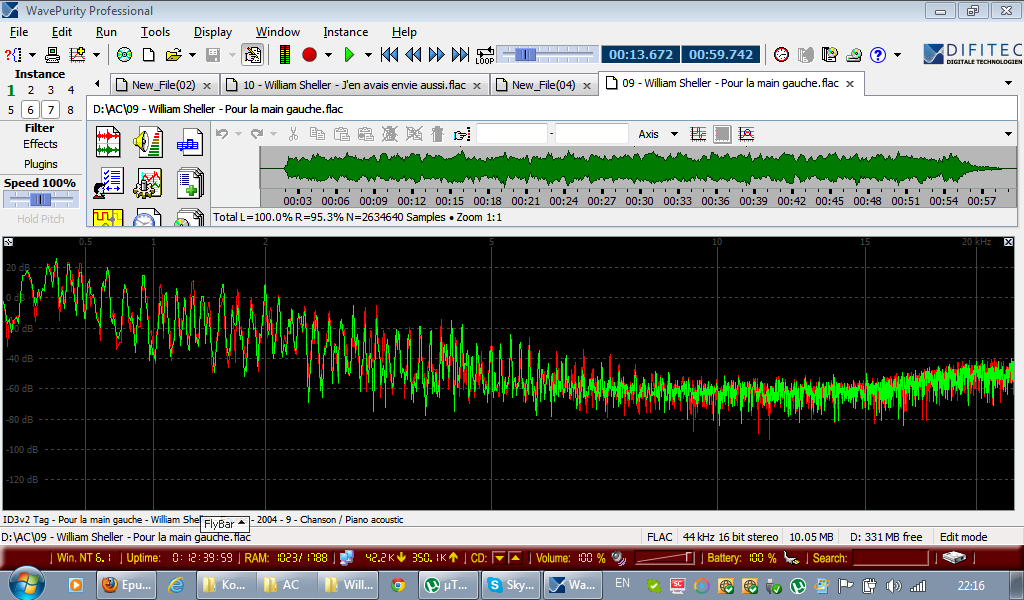
Task: Open the Effects filter panel
Action: click(40, 144)
